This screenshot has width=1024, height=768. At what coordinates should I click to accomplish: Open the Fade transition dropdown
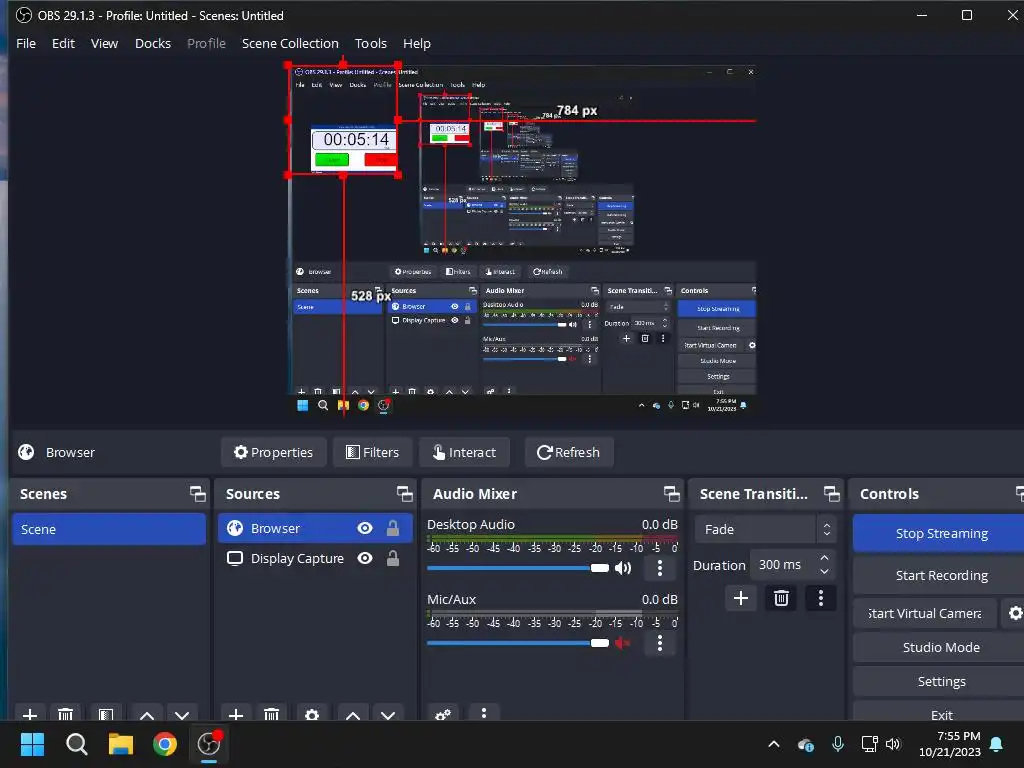[765, 529]
